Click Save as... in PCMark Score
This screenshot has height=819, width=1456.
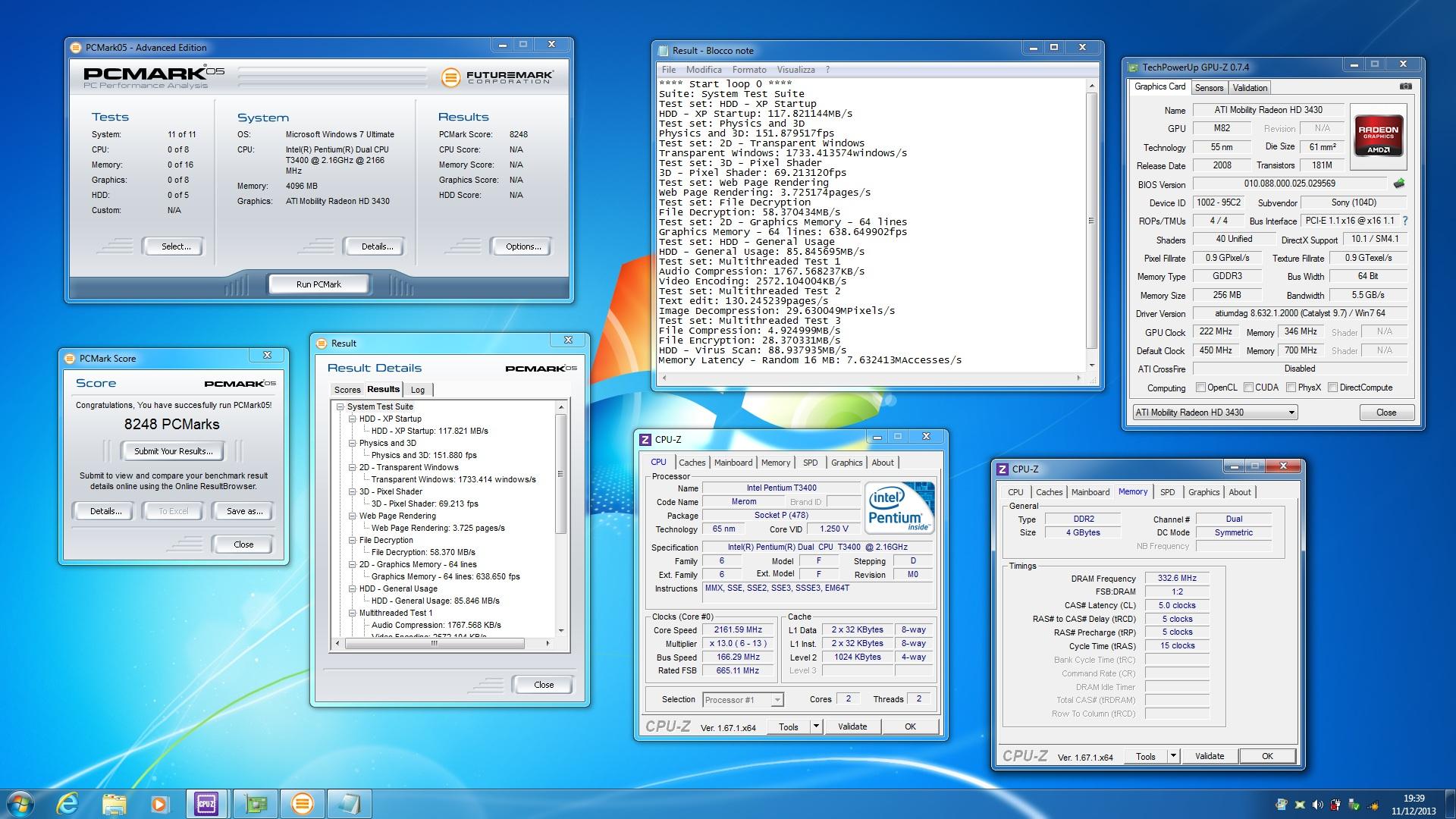coord(244,511)
